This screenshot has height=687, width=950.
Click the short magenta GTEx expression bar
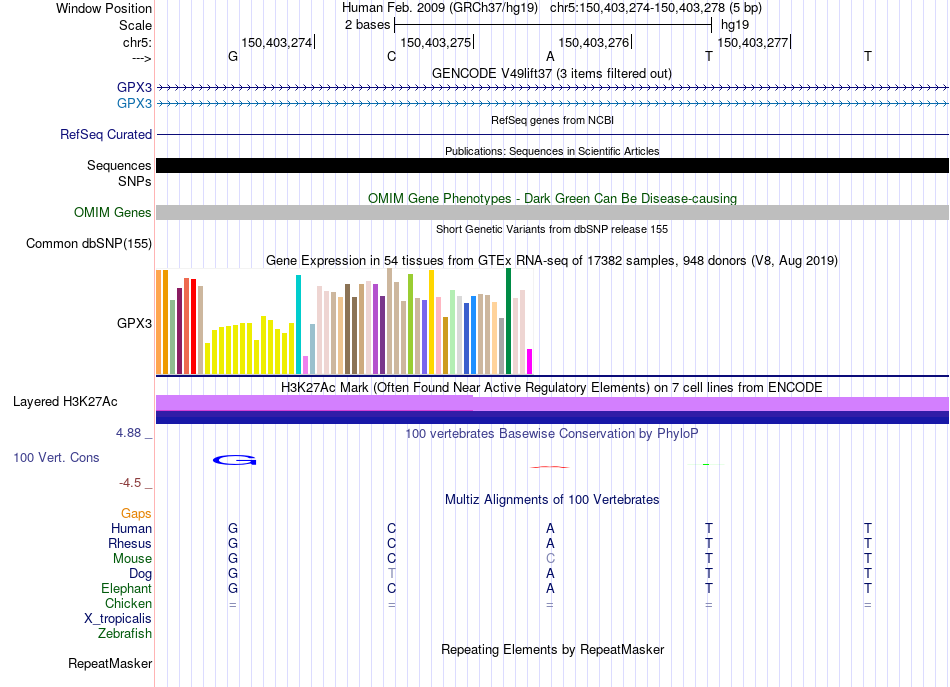530,362
